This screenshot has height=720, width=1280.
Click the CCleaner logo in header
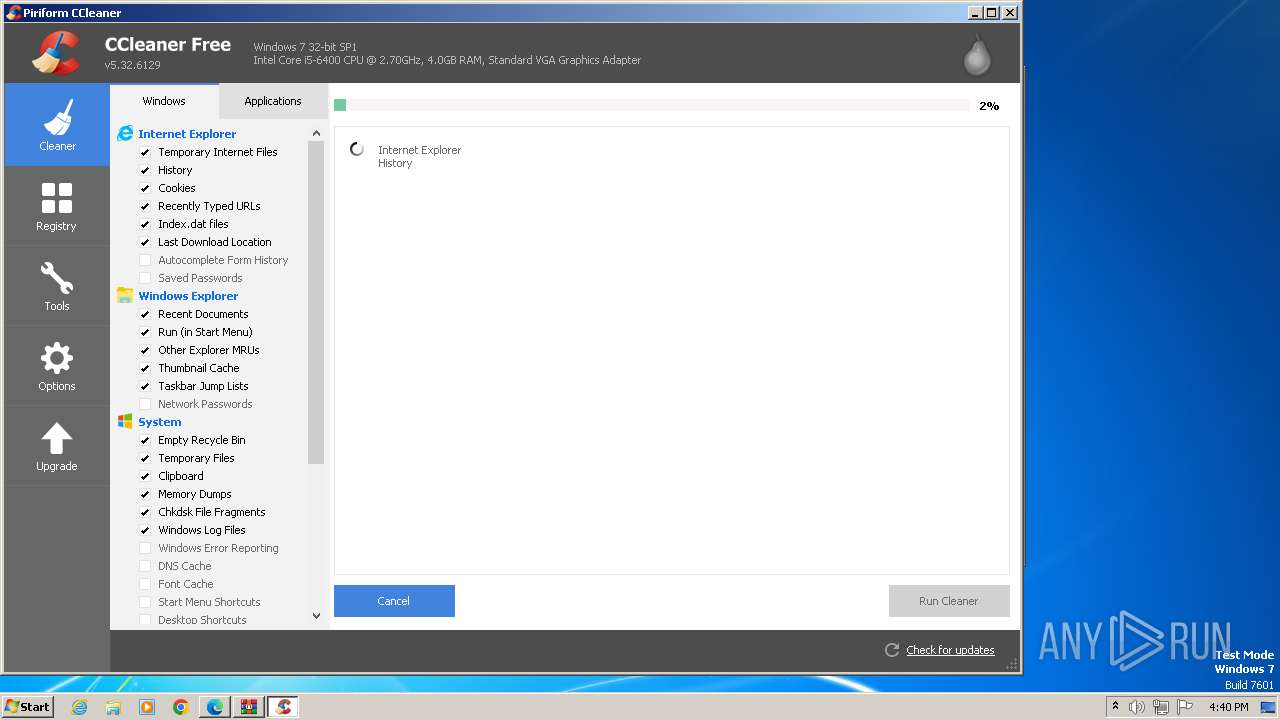56,53
